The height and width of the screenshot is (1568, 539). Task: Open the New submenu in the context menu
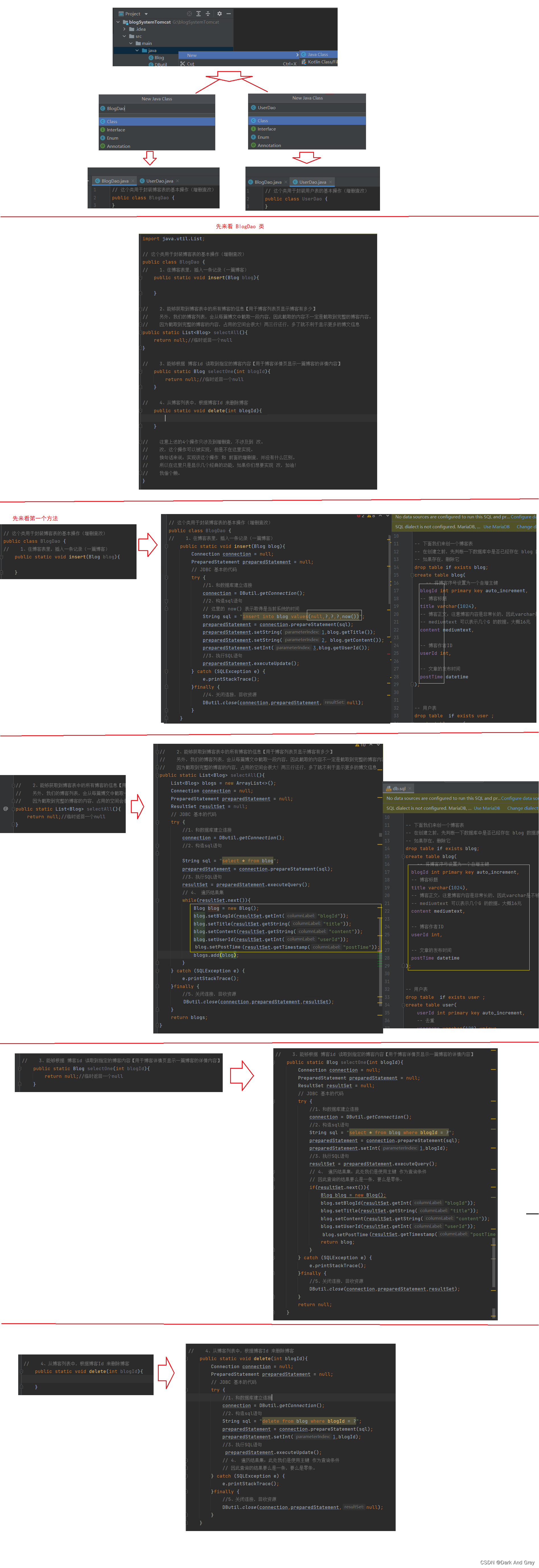point(240,55)
